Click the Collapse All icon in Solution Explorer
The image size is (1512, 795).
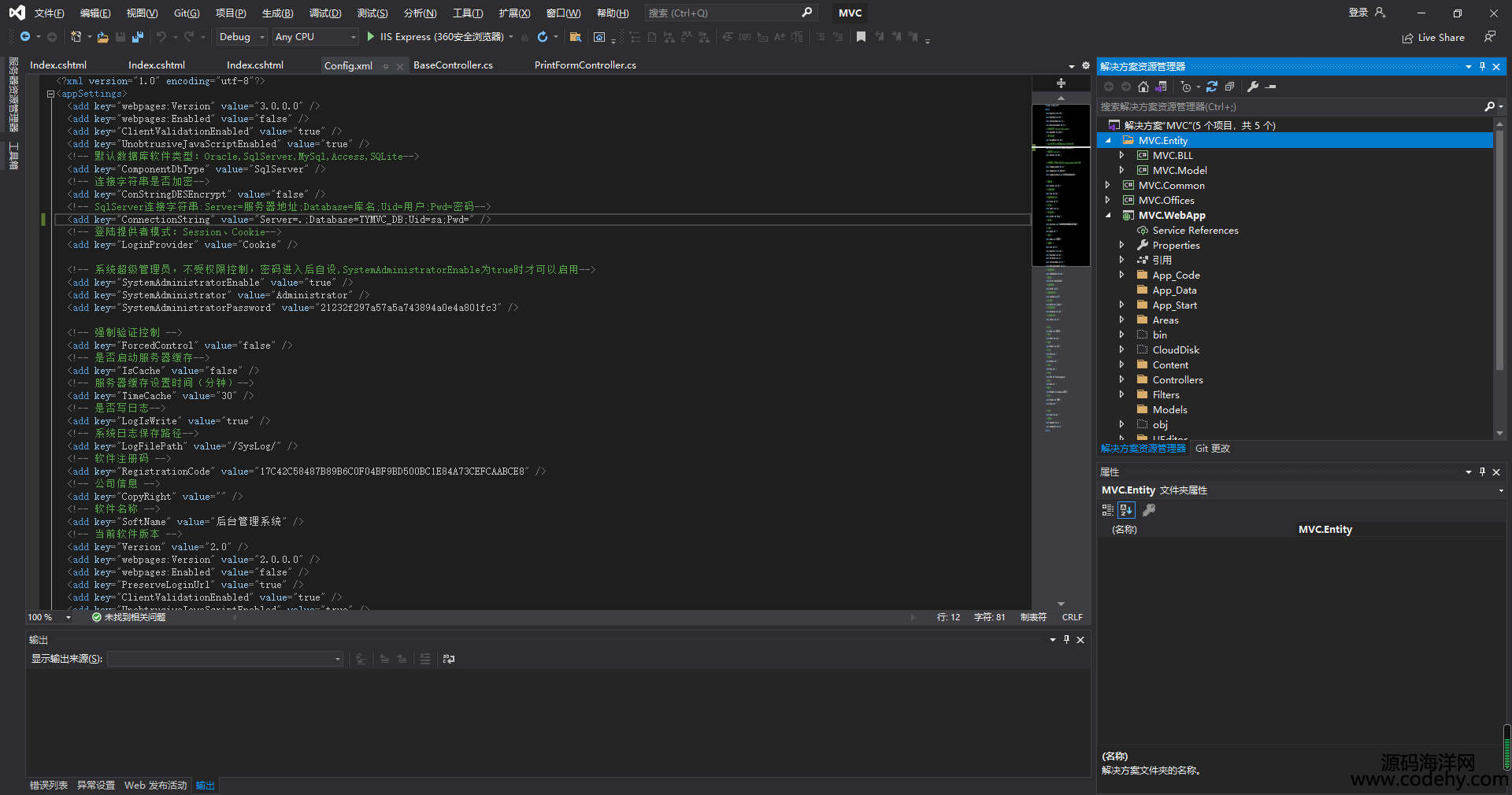pos(1229,87)
